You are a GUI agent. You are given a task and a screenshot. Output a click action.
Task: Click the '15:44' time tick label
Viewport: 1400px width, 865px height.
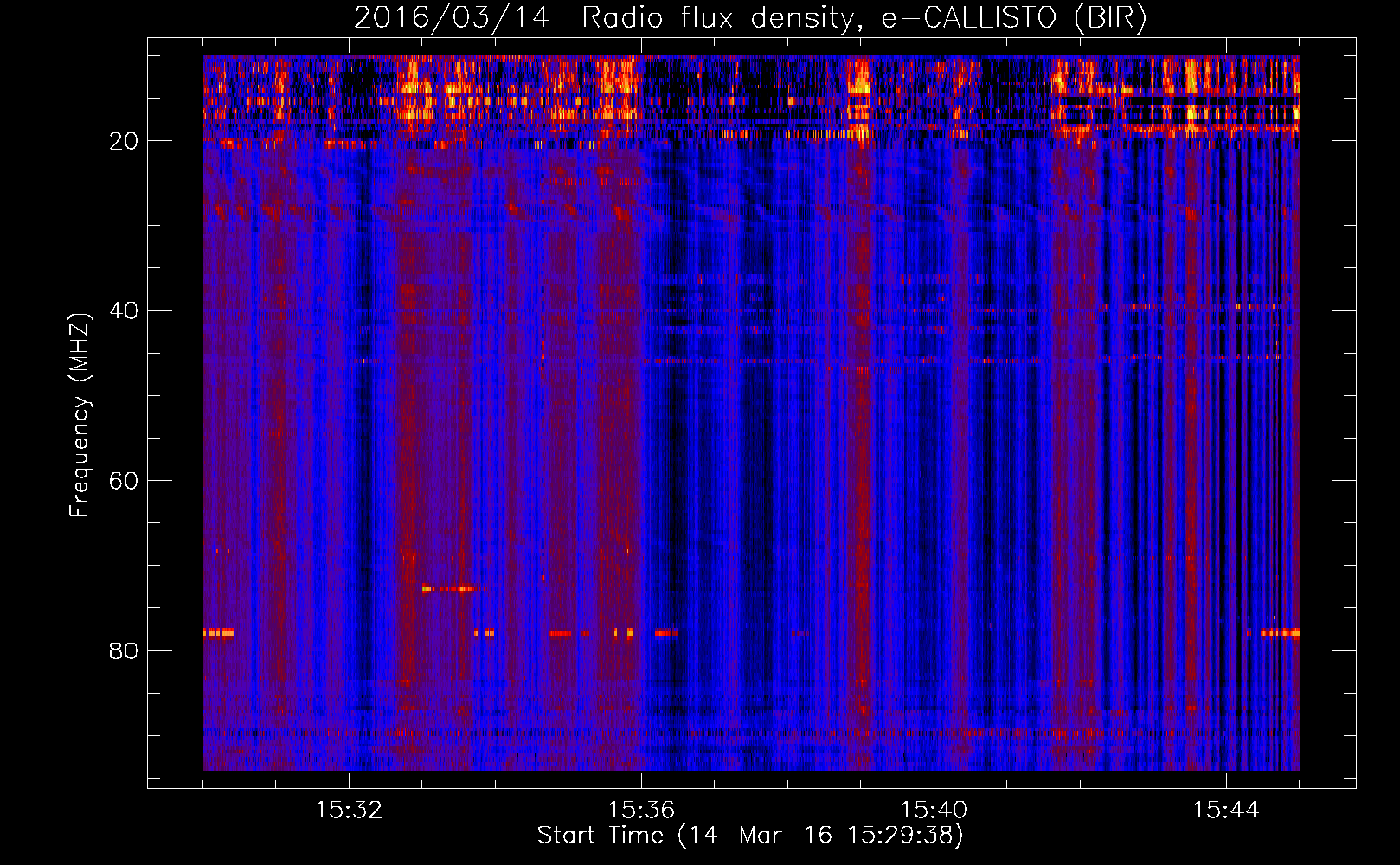[x=1226, y=811]
